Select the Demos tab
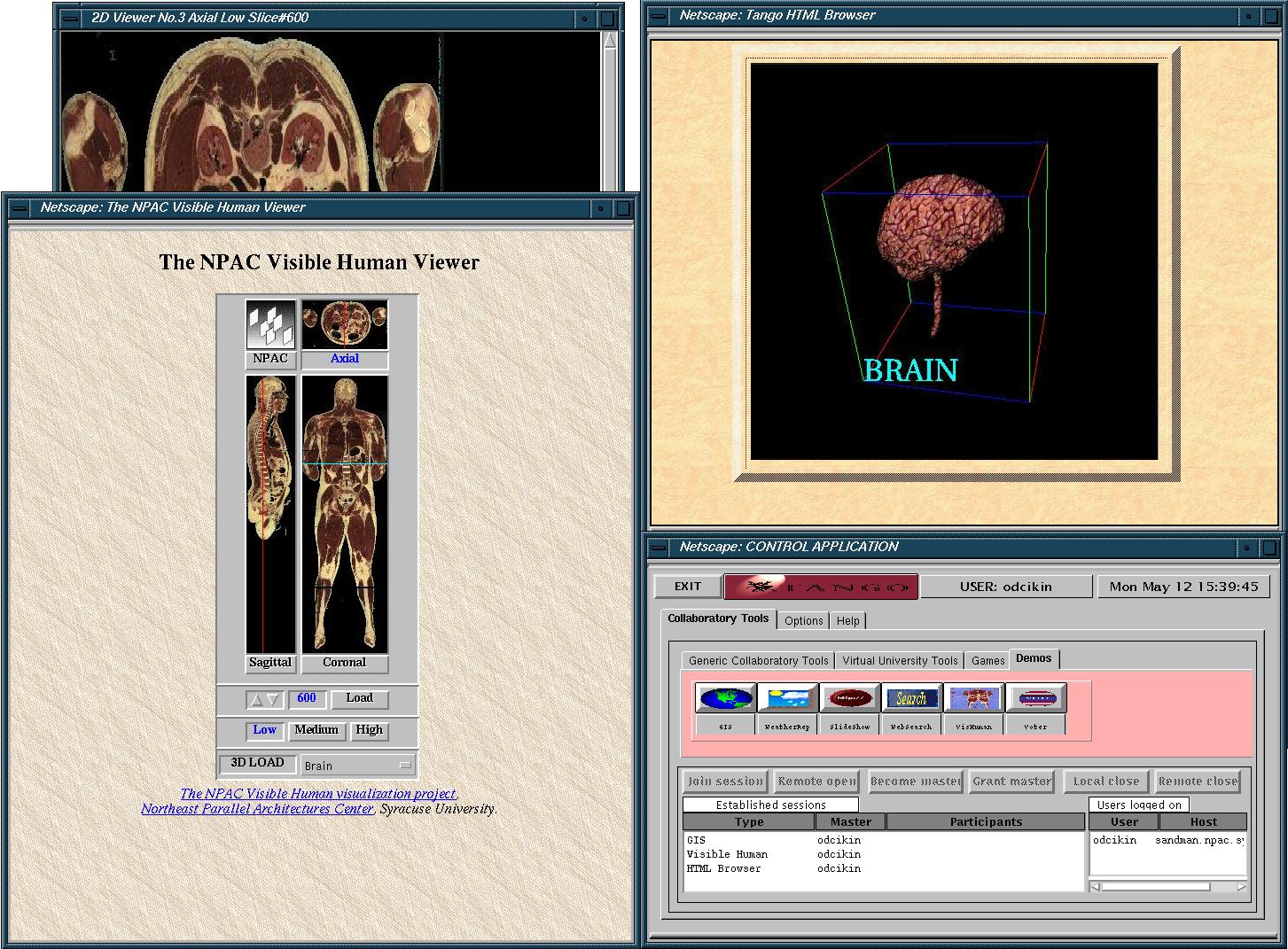 [x=1034, y=659]
